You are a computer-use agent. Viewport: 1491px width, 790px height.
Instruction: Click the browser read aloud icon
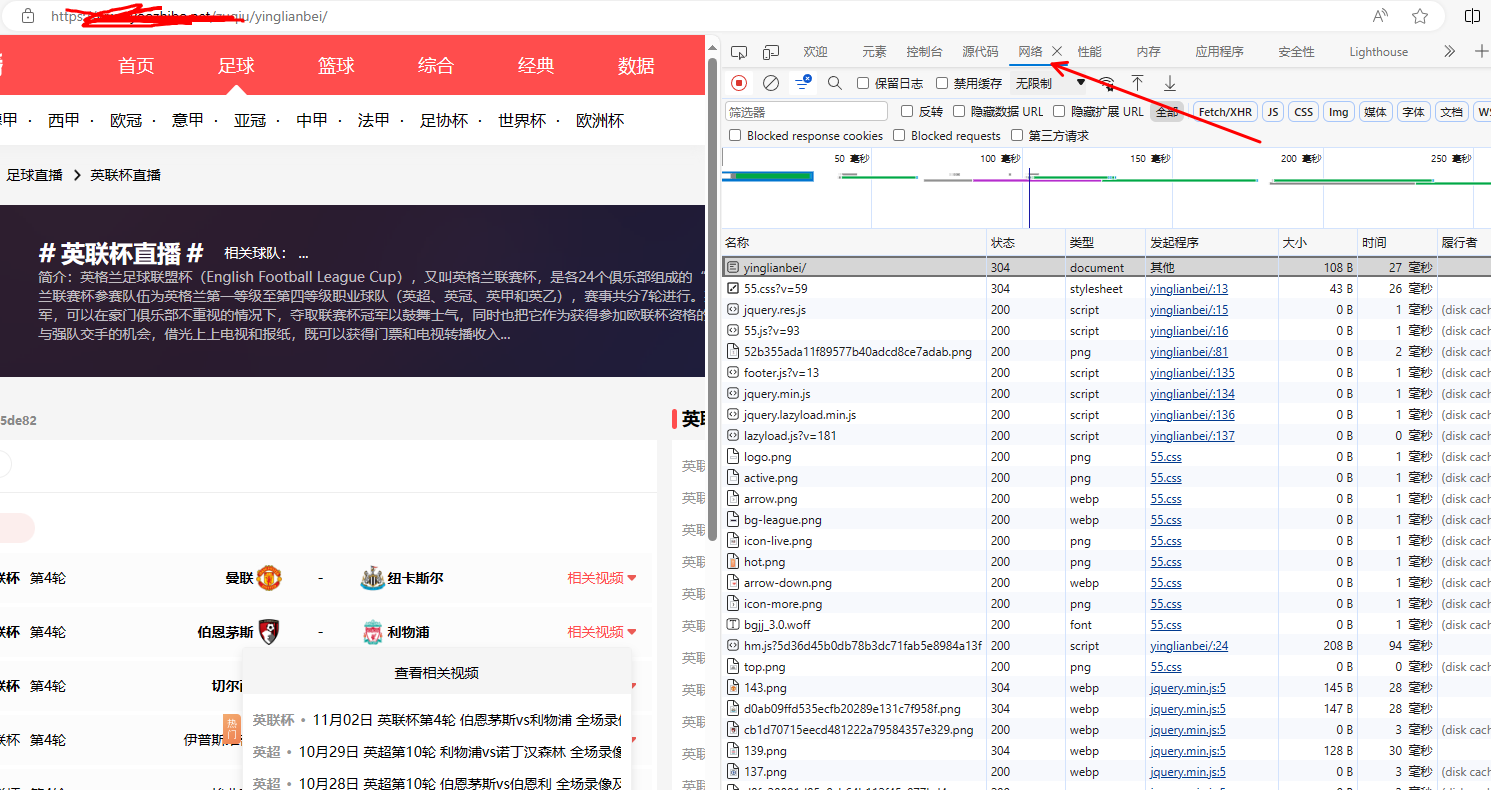coord(1380,16)
